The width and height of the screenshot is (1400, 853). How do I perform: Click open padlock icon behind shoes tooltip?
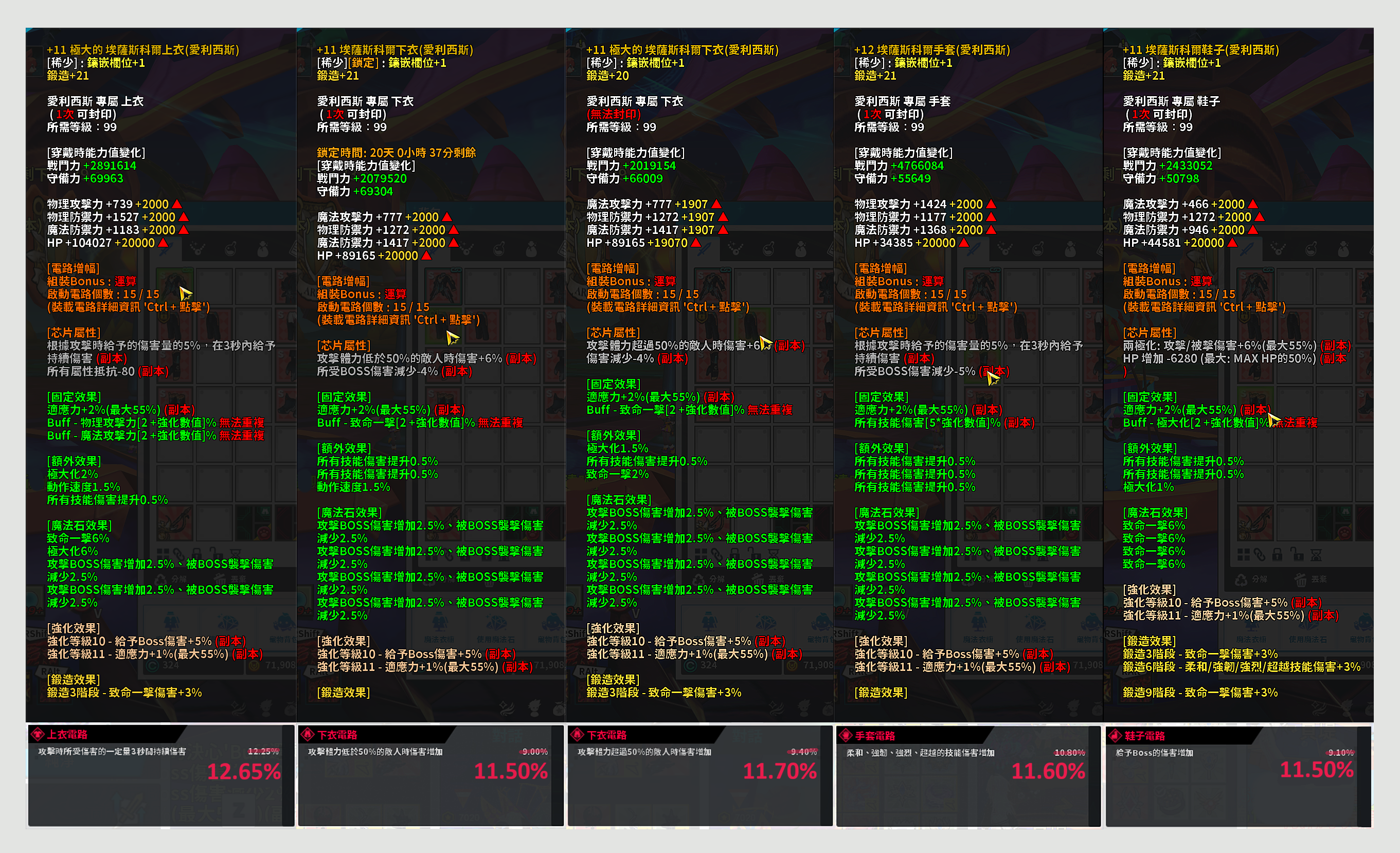tap(1296, 554)
